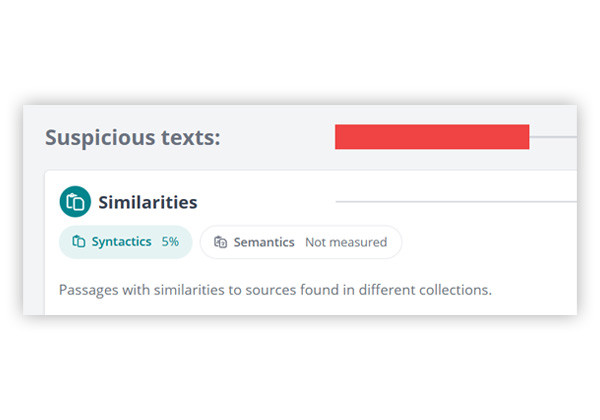Click the Similarities heading
This screenshot has width=600, height=420.
click(x=147, y=202)
